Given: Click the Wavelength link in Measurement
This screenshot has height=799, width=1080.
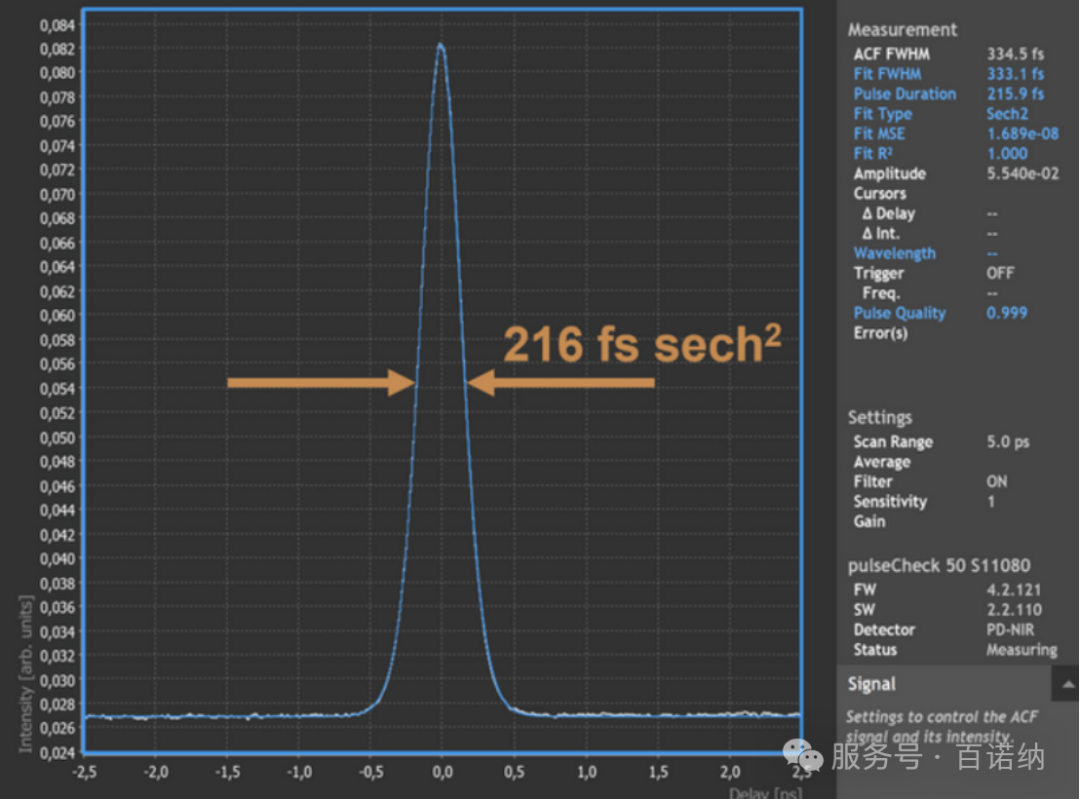Looking at the screenshot, I should pyautogui.click(x=894, y=254).
